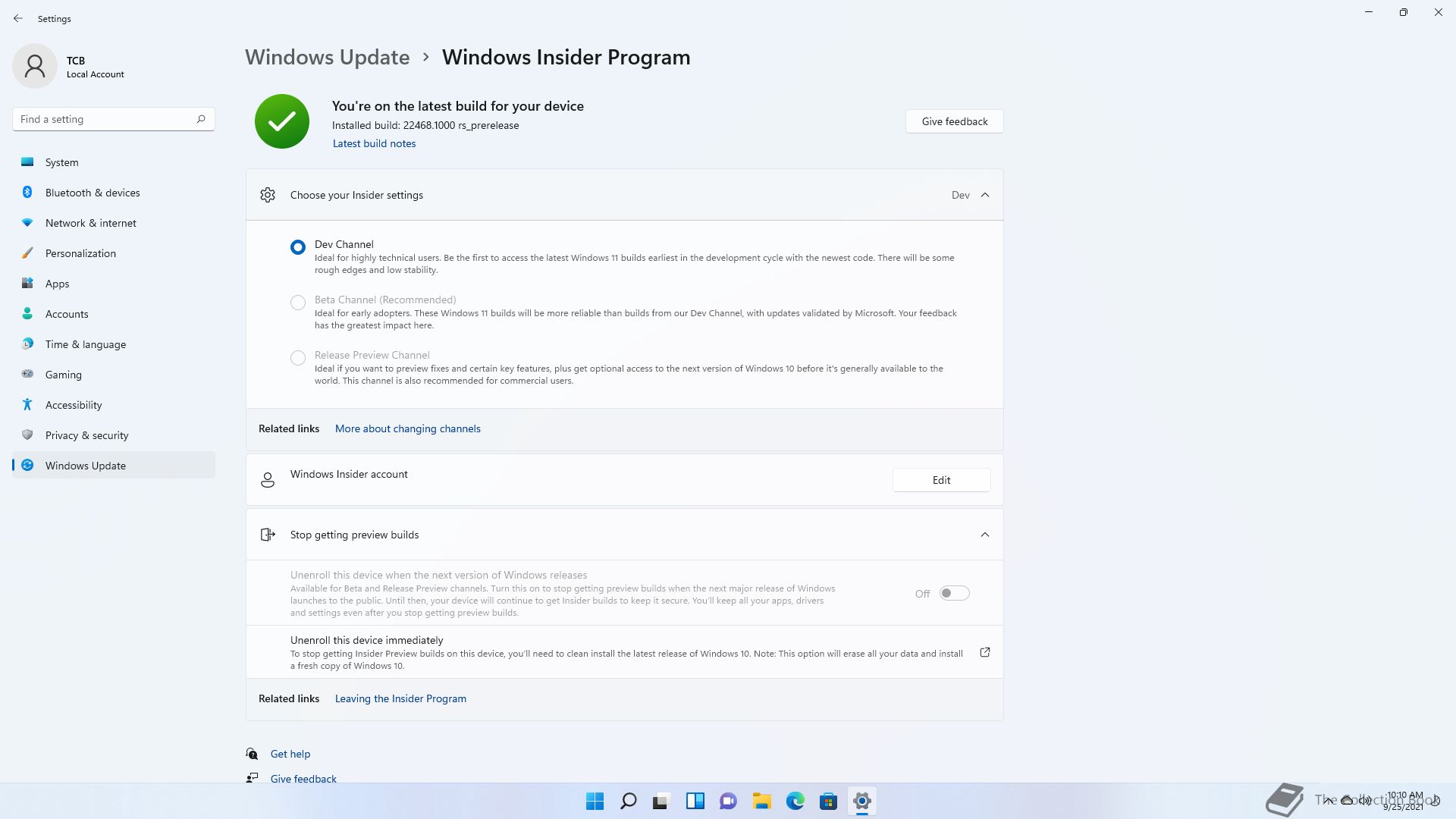Click the back arrow in Settings
This screenshot has width=1456, height=819.
18,18
